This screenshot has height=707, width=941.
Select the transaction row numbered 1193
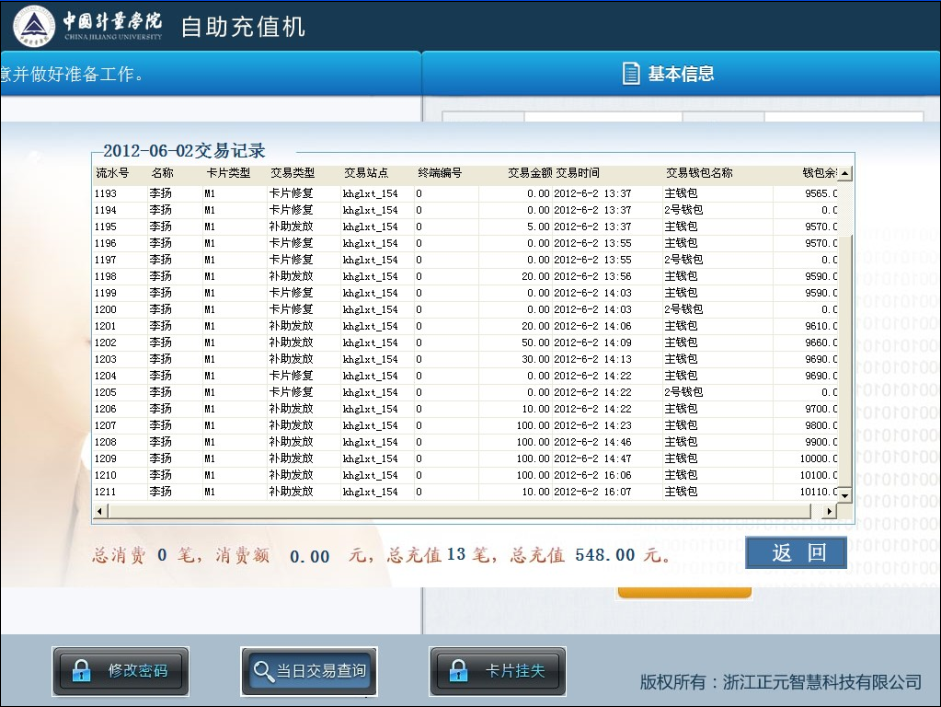300,193
